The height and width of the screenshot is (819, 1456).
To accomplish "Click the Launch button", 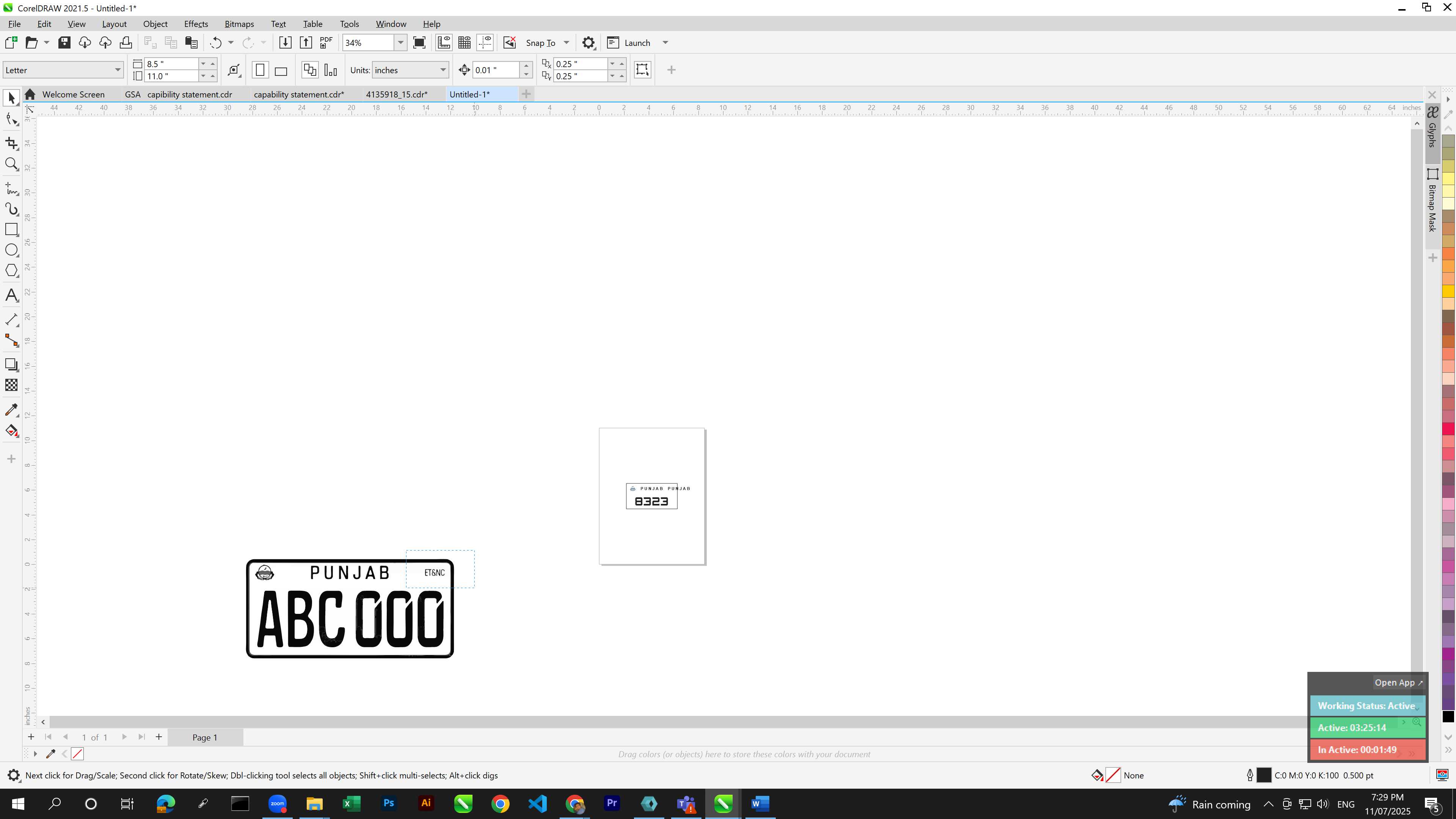I will click(629, 42).
